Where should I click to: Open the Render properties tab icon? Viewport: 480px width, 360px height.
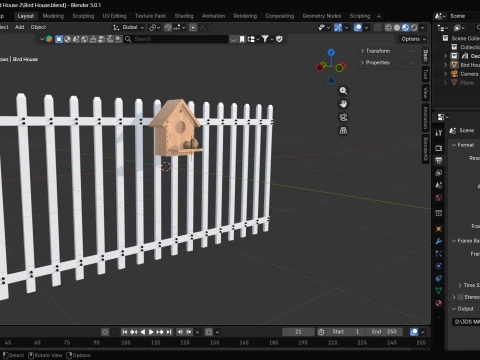[x=439, y=148]
